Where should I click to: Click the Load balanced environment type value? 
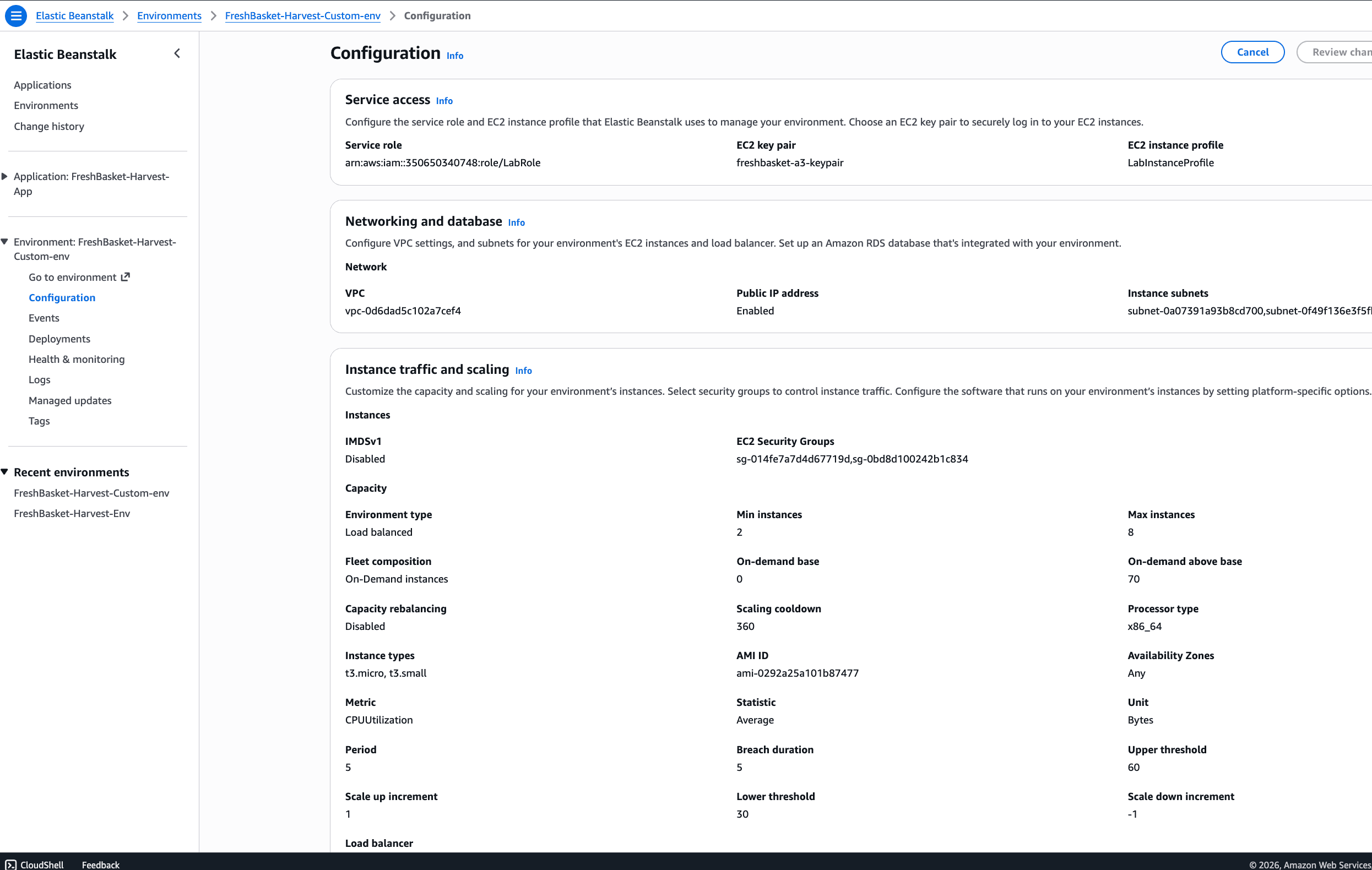(x=379, y=531)
